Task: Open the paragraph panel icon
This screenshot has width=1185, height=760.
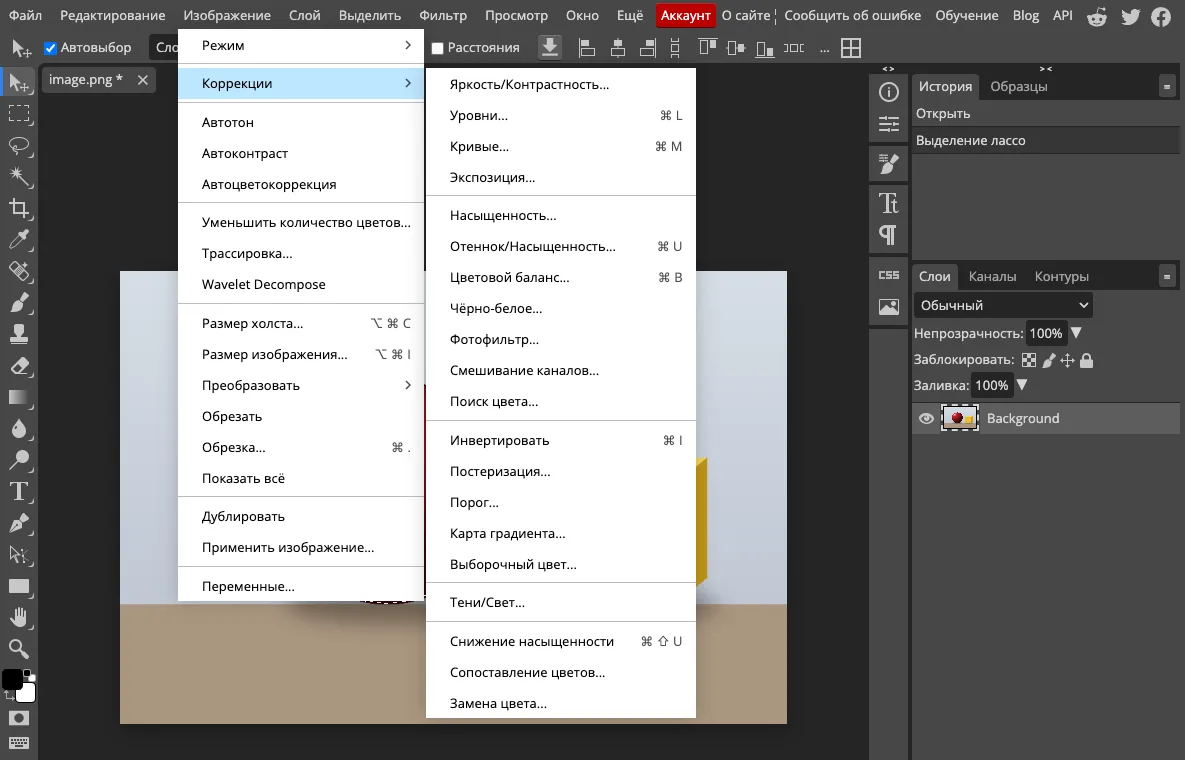Action: pos(889,235)
